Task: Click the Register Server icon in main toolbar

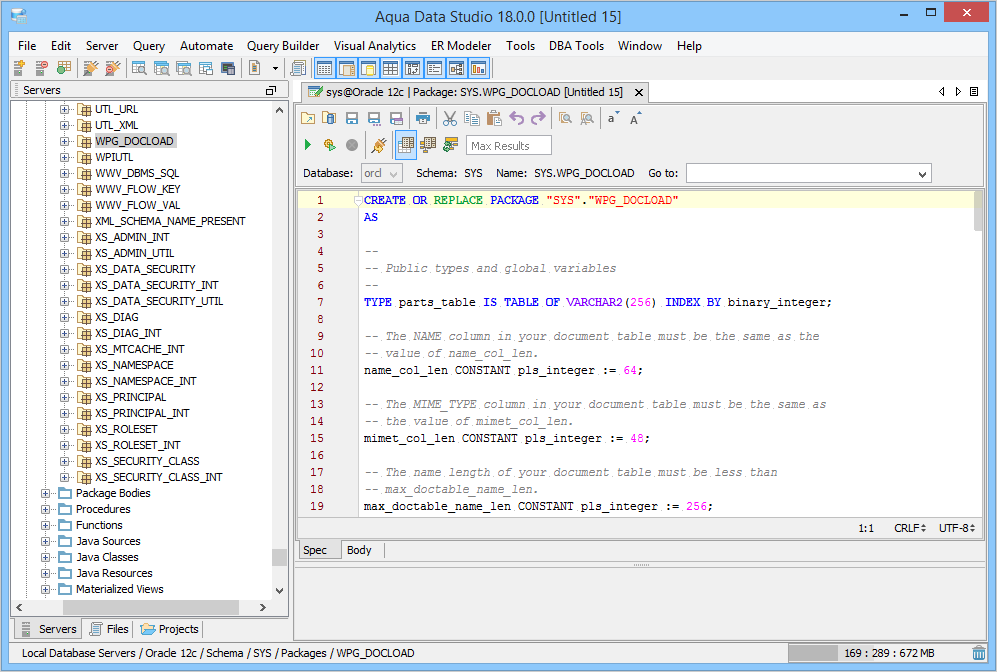Action: [19, 68]
